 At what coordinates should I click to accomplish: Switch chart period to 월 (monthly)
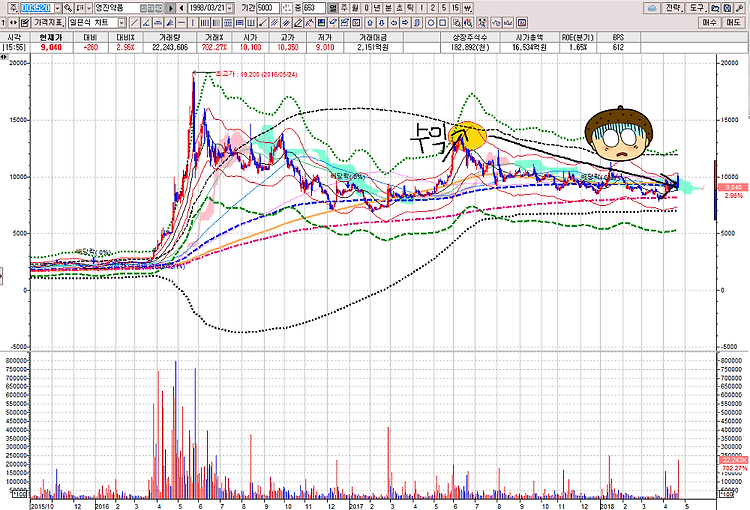click(355, 8)
